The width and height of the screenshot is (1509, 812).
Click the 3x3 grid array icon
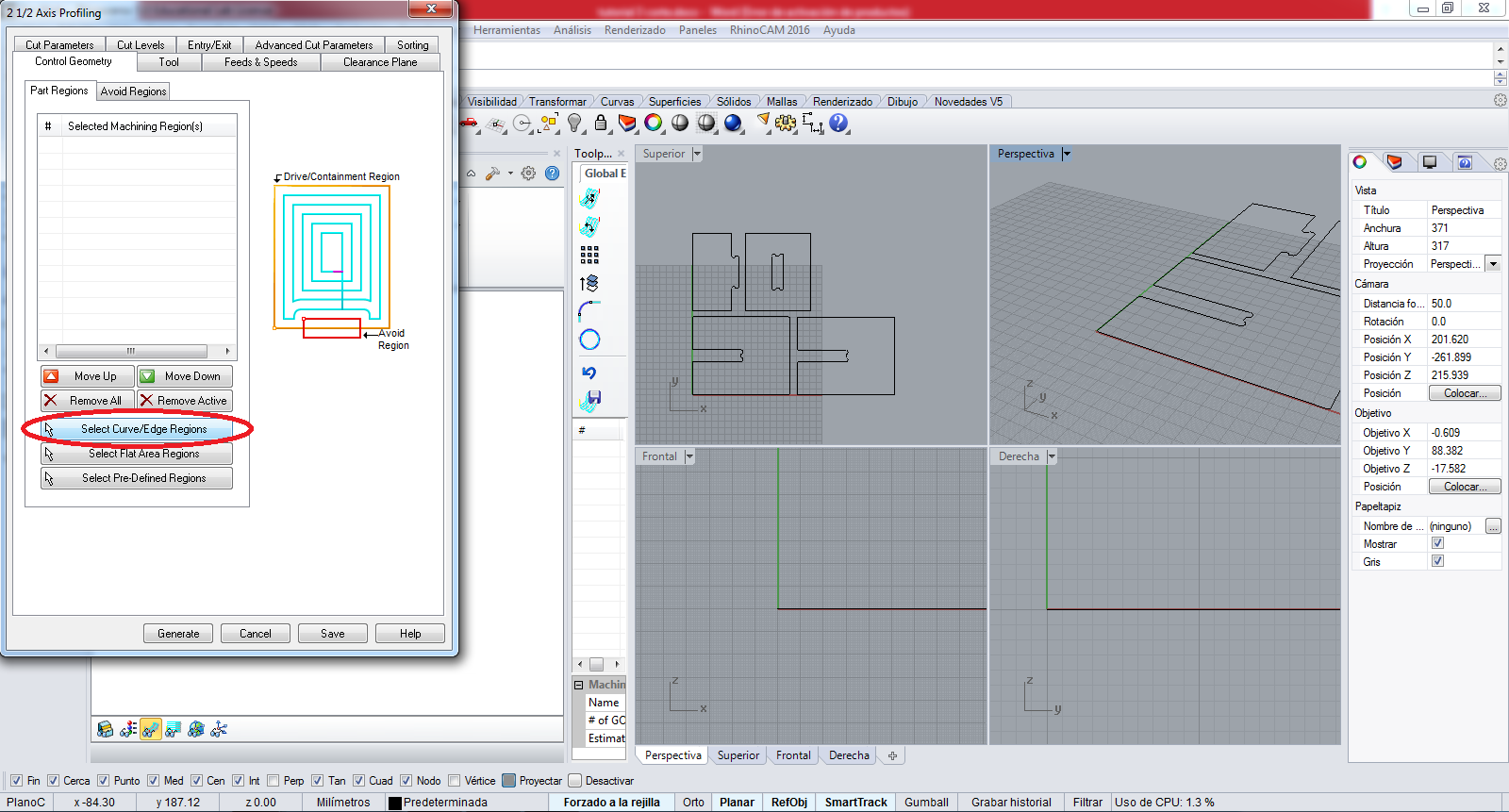point(589,255)
